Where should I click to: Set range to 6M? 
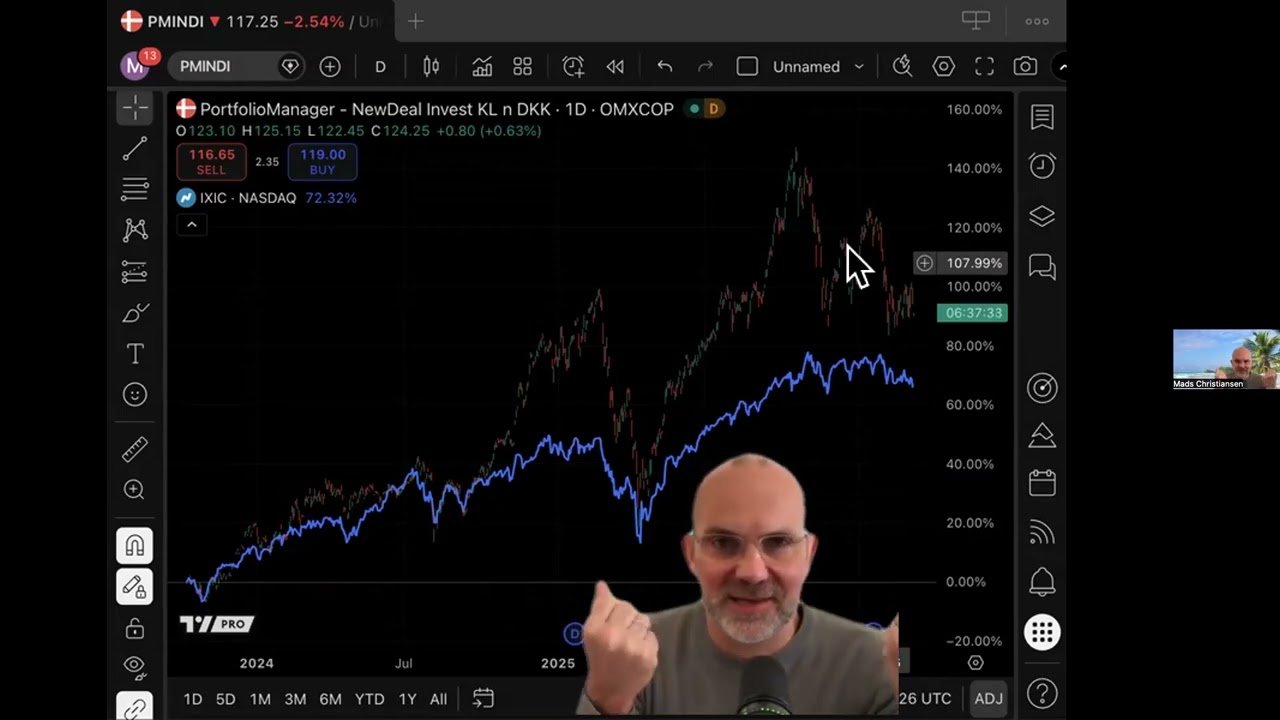330,699
